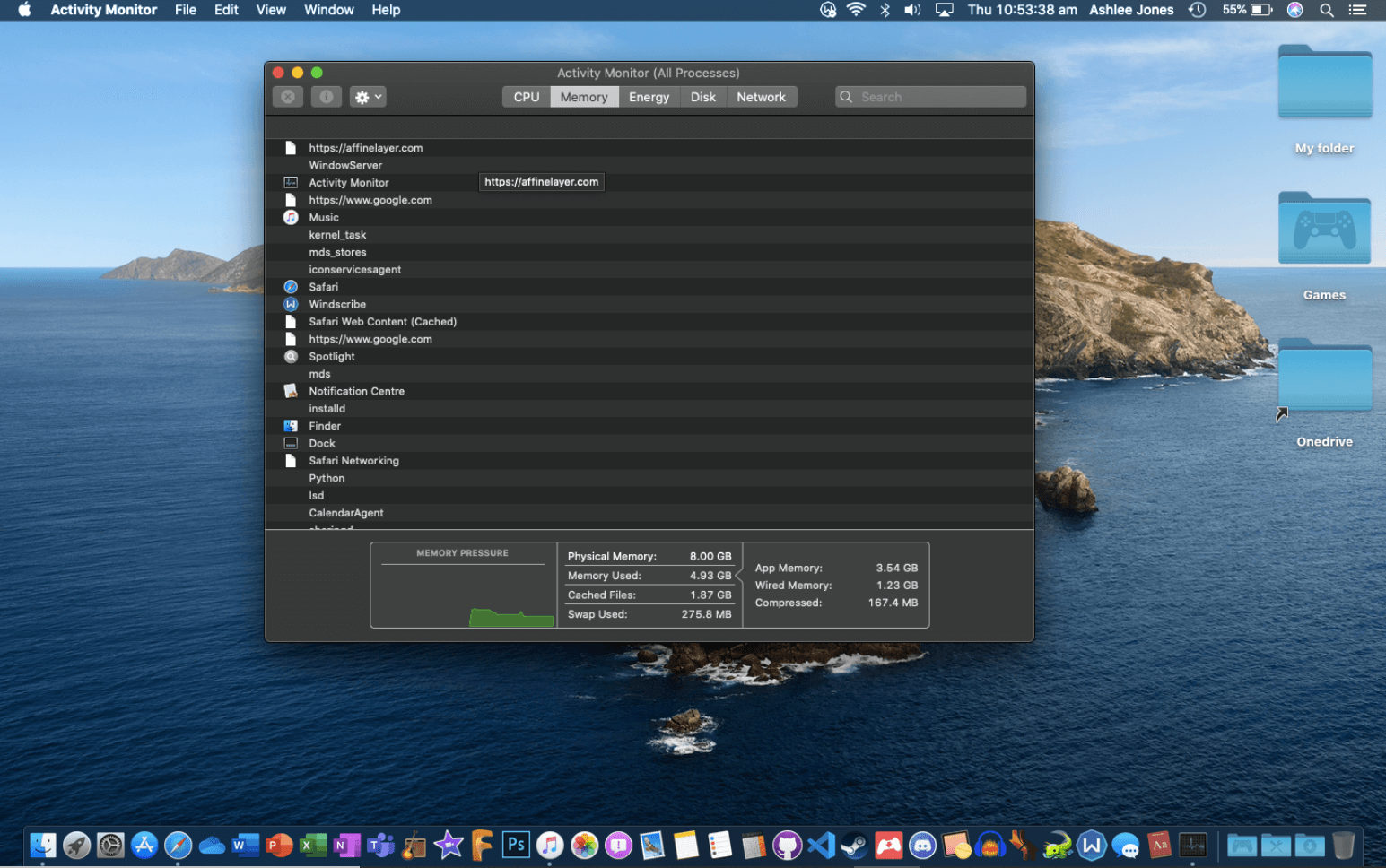This screenshot has height=868, width=1386.
Task: Inspect process details via the info icon
Action: [326, 96]
